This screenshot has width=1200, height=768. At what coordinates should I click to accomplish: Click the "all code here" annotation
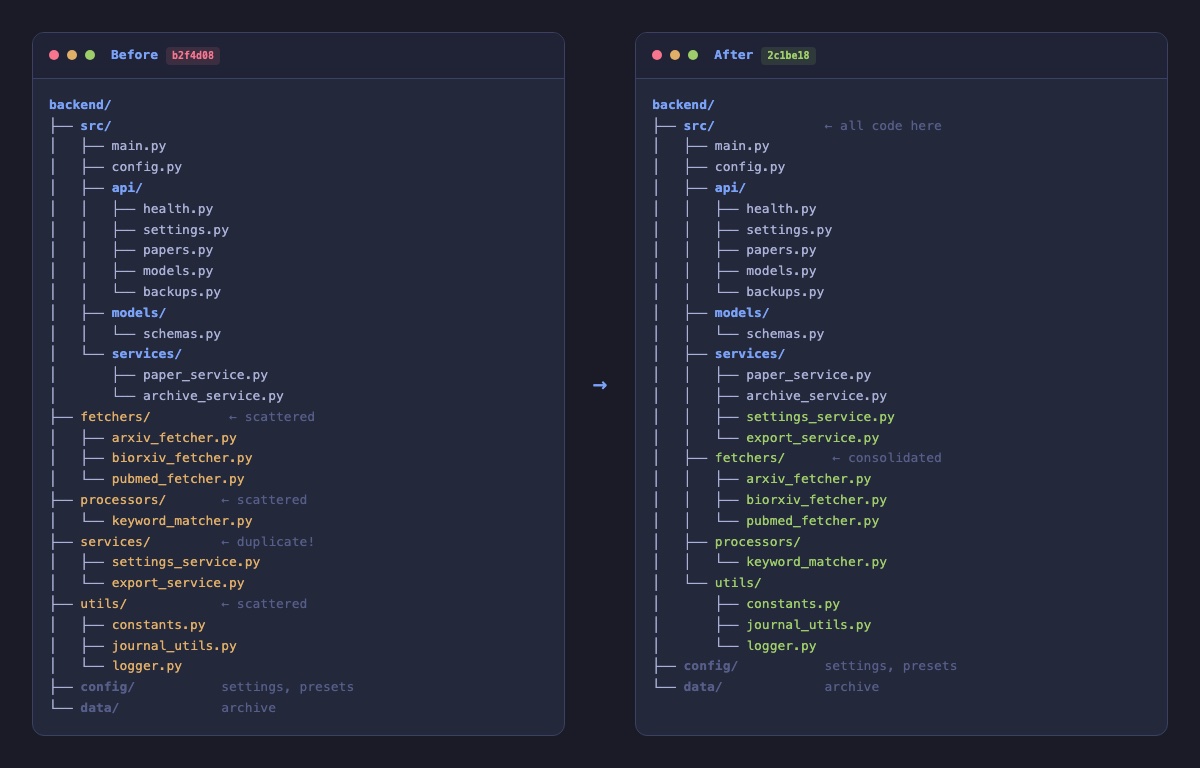point(882,126)
